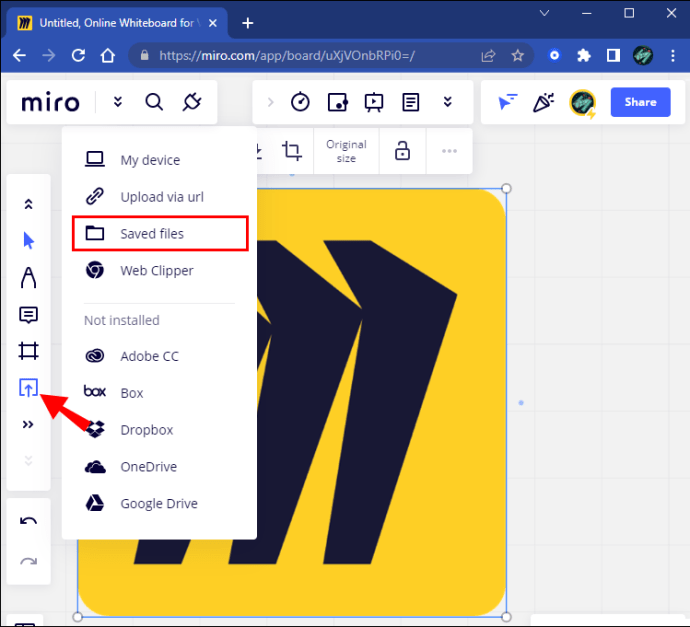Open the browser extensions puzzle icon
690x627 pixels.
(584, 55)
